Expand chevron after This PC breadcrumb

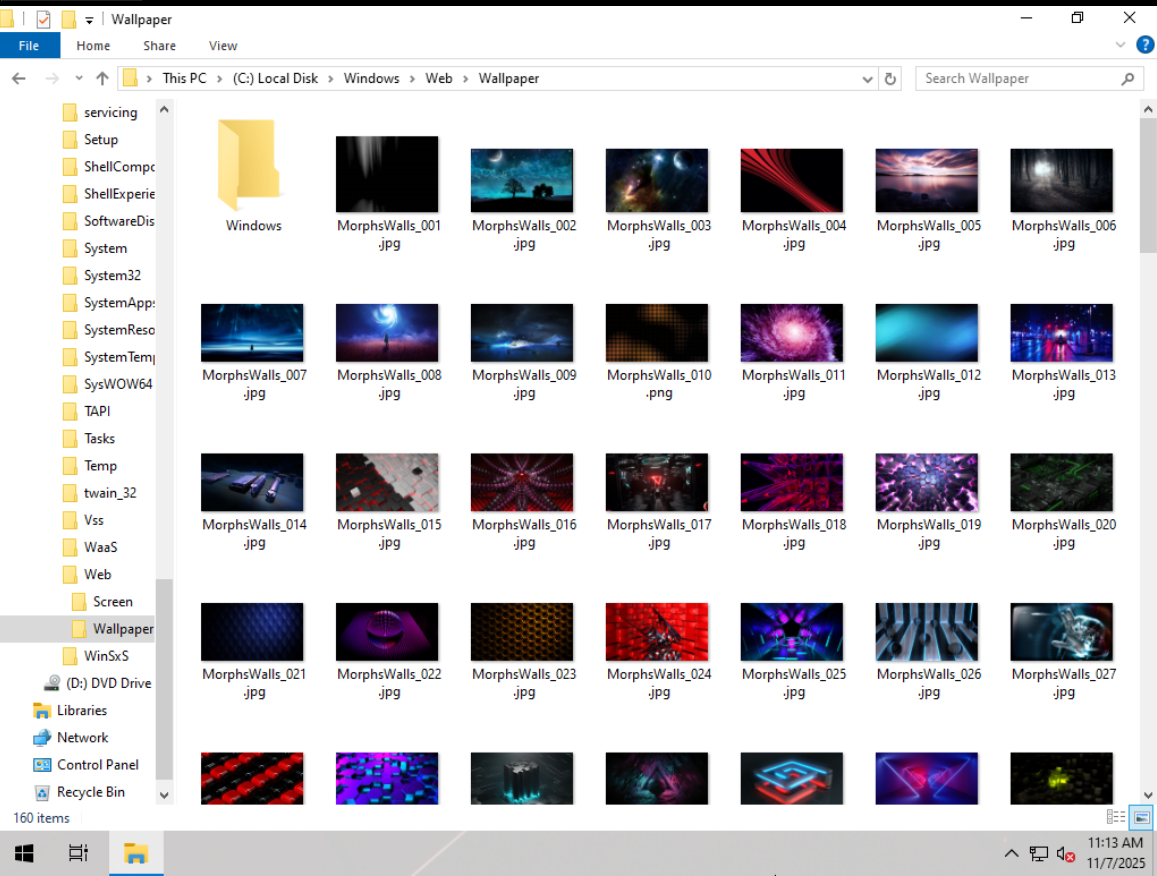tap(219, 78)
